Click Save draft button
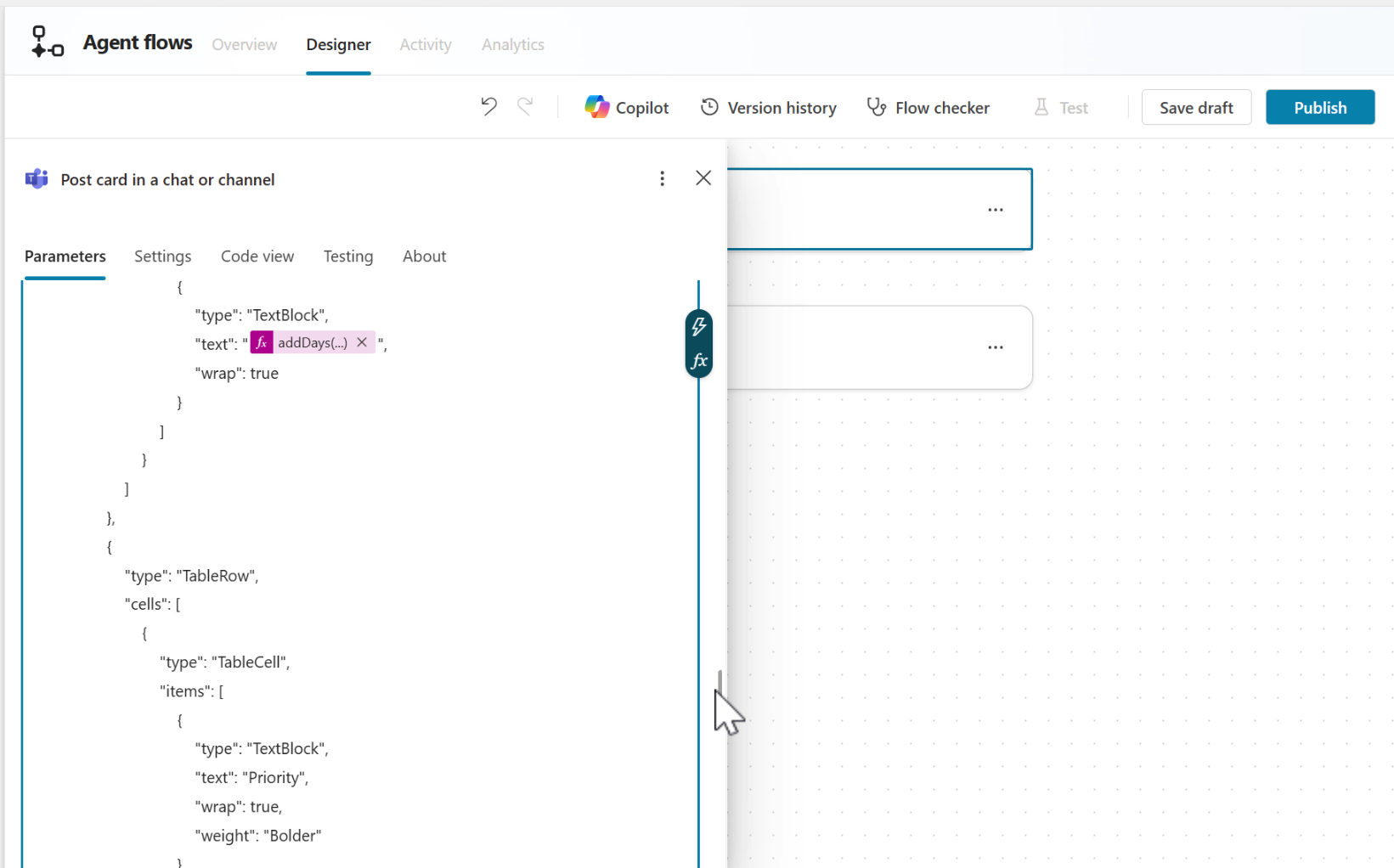1394x868 pixels. (1195, 107)
